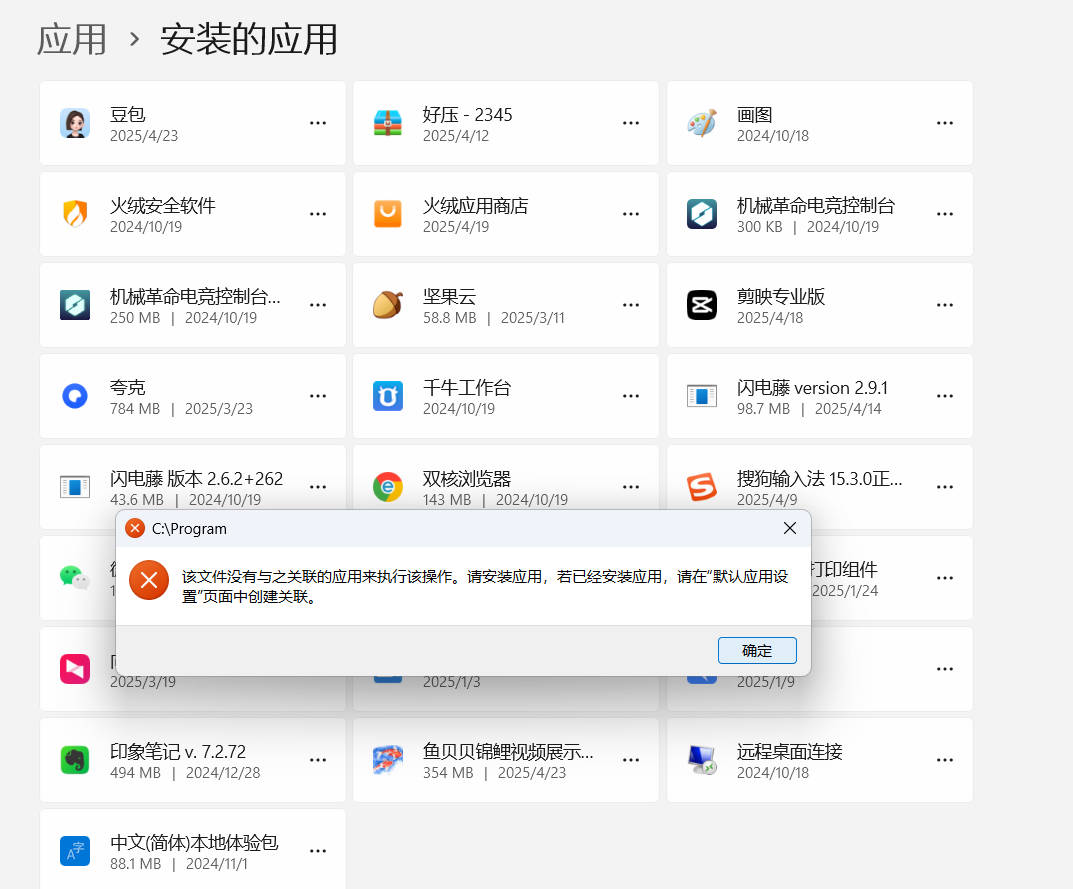Image resolution: width=1073 pixels, height=889 pixels.
Task: Click the 搜狗输入法 15.3.0正... app name
Action: (x=819, y=478)
